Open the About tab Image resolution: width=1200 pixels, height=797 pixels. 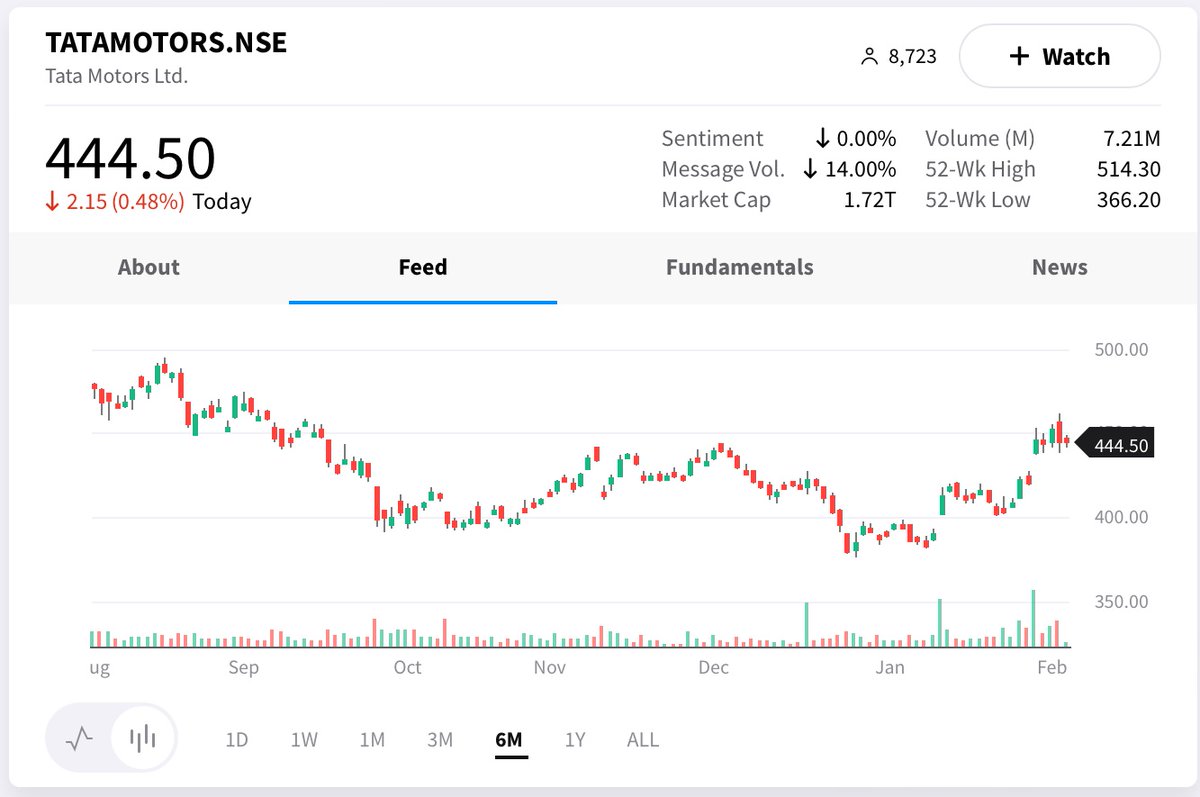point(149,267)
